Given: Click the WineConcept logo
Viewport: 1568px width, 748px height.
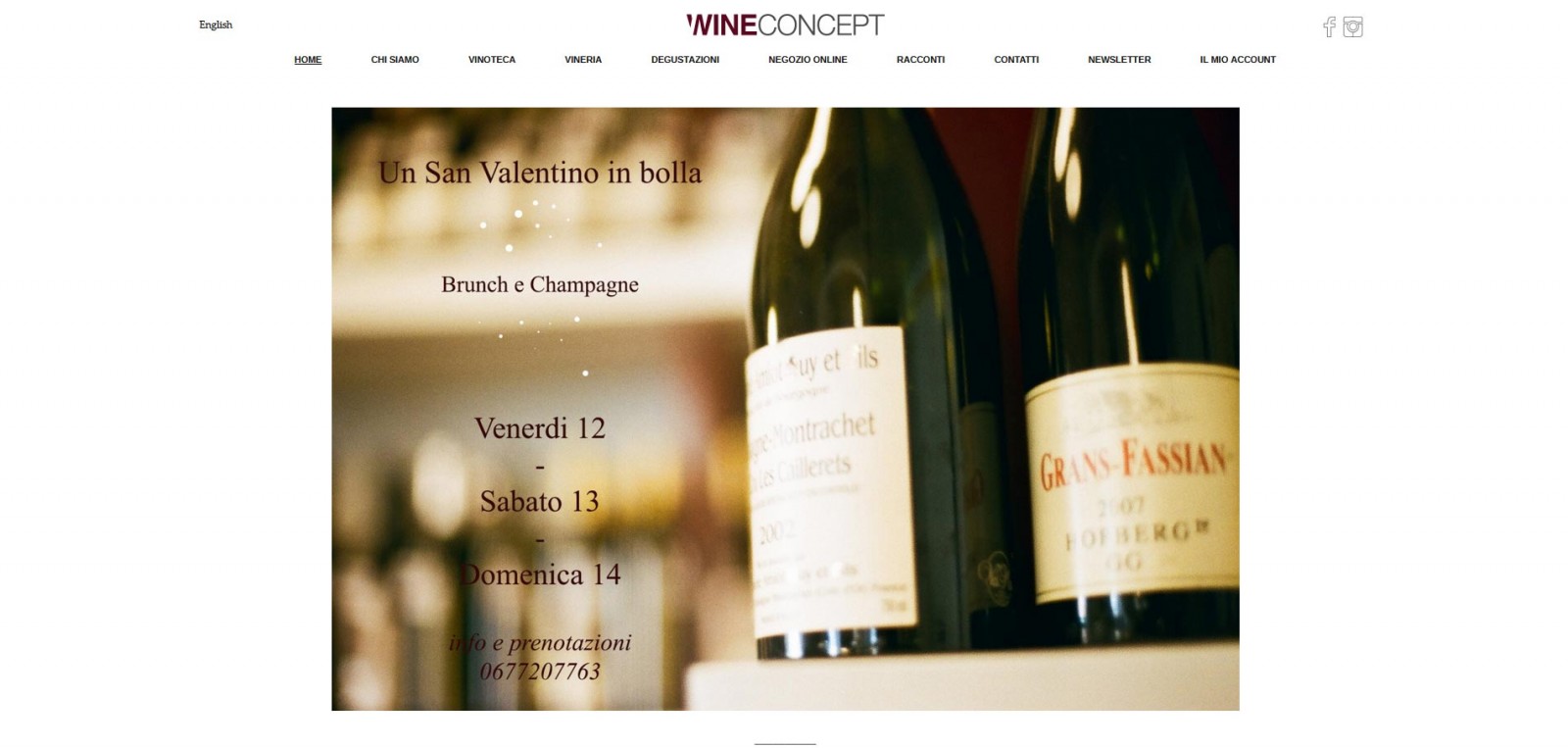Looking at the screenshot, I should [x=785, y=25].
